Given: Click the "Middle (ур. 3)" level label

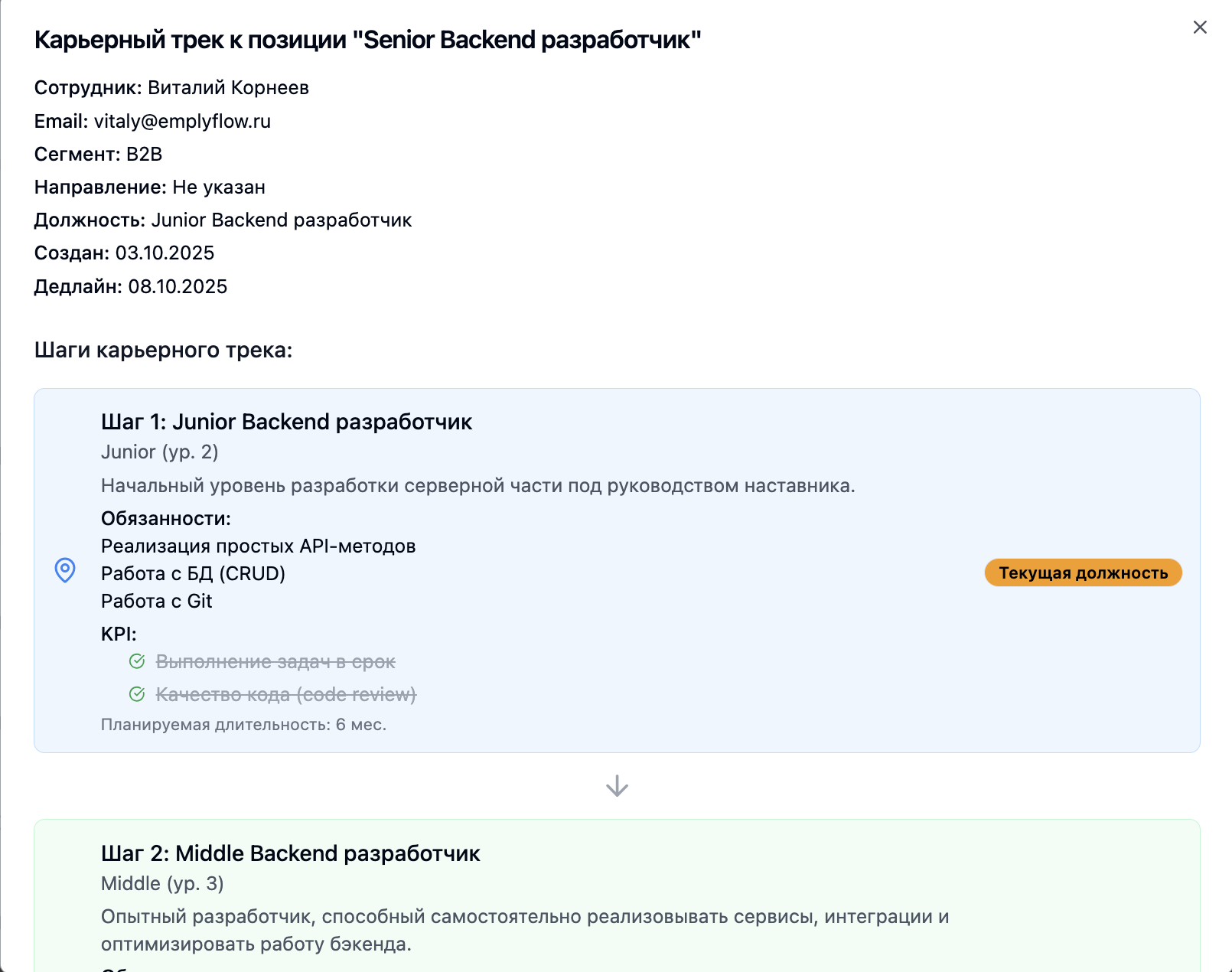Looking at the screenshot, I should click(x=162, y=884).
